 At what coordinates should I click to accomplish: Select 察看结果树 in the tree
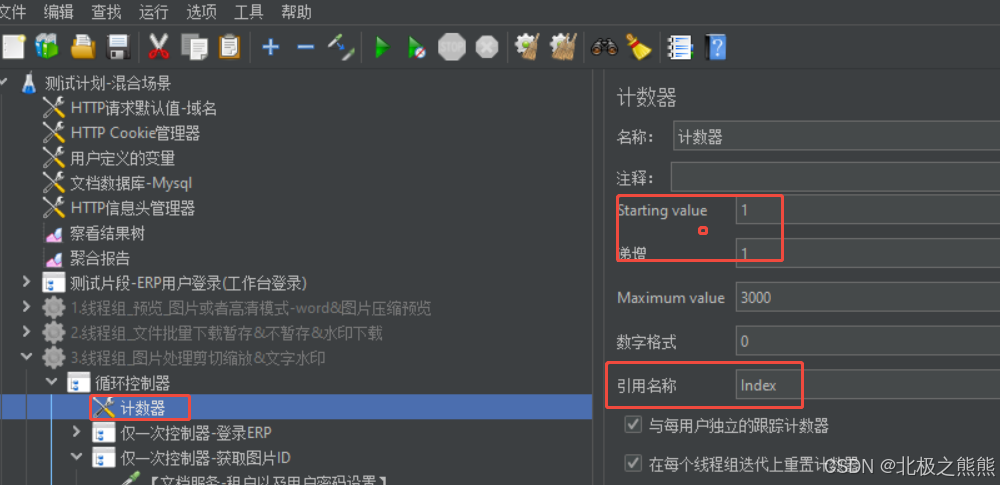click(107, 234)
